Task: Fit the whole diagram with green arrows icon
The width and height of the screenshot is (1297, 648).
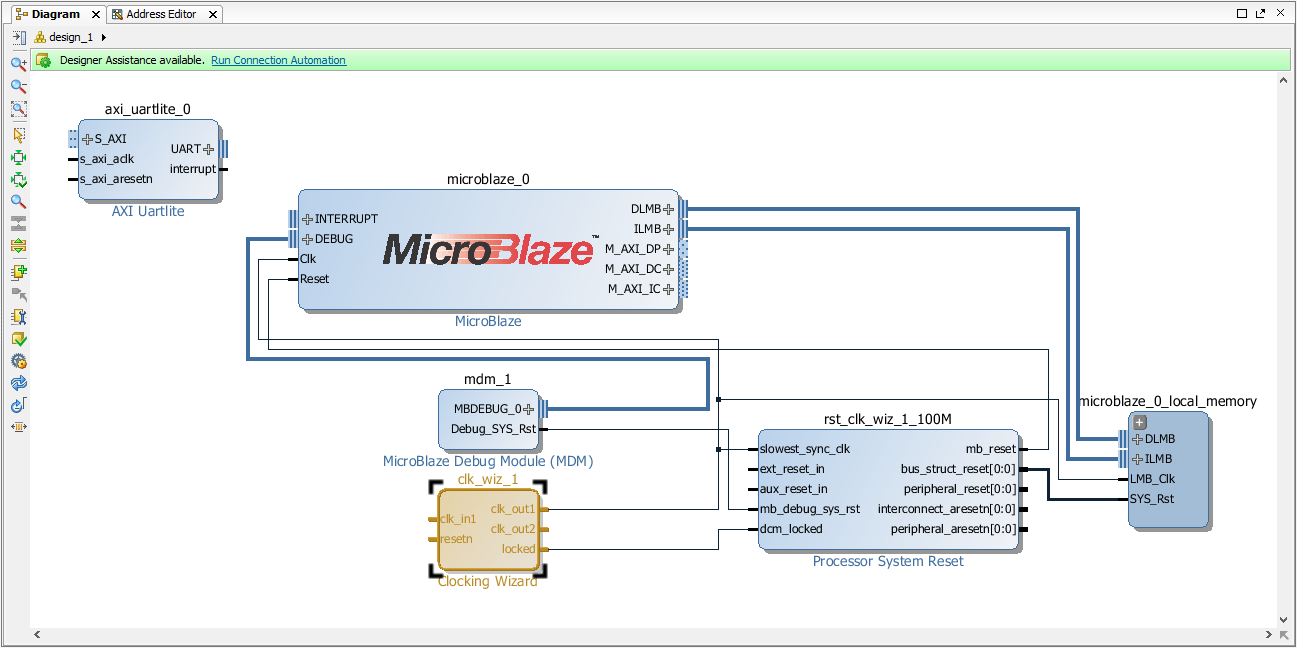Action: 18,158
